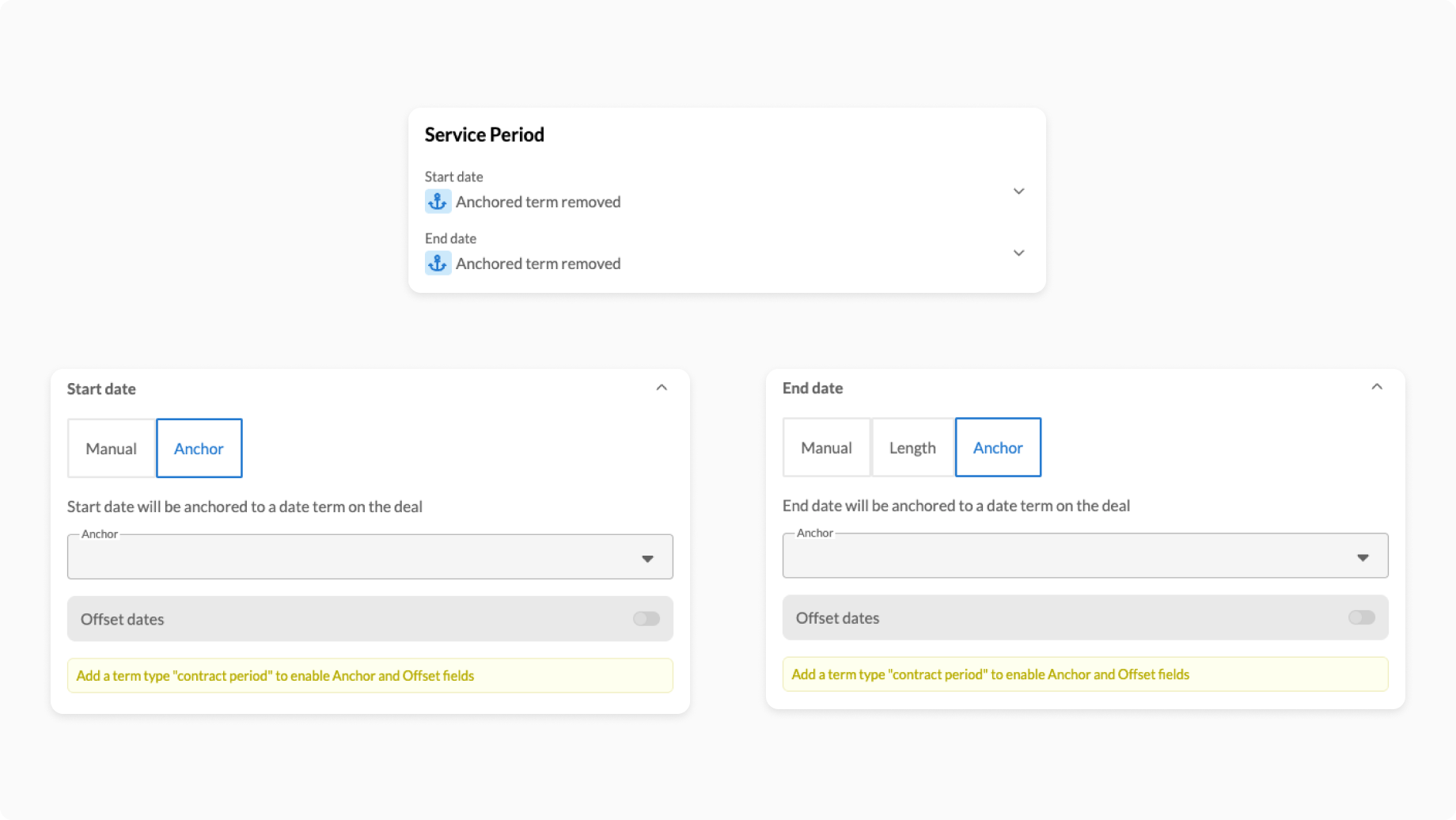This screenshot has width=1456, height=820.
Task: Select Anchor tab in Start date panel
Action: (199, 449)
